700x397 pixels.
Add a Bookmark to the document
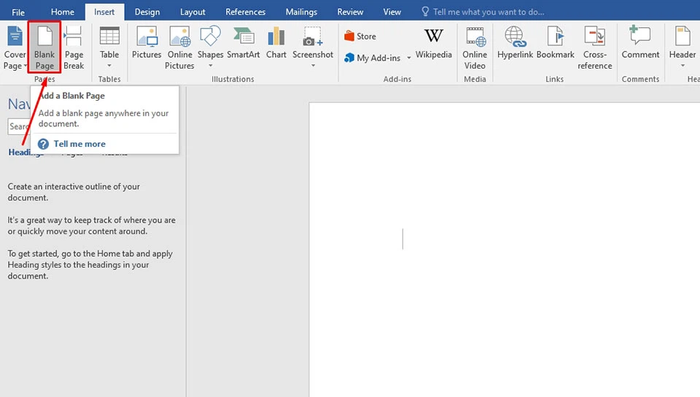[555, 42]
